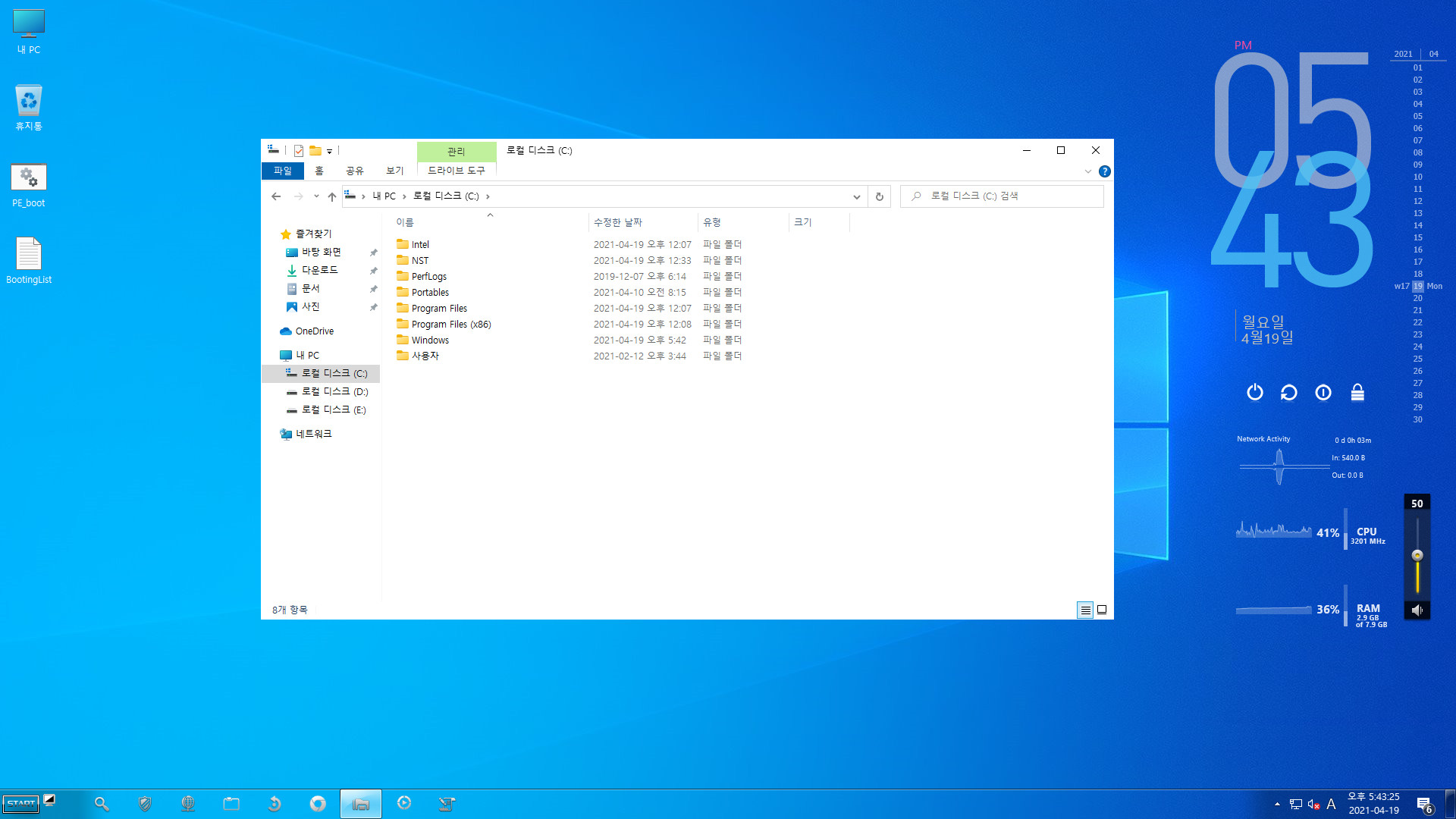The image size is (1456, 819).
Task: Select 로컬 디스크 (E:) in navigation pane
Action: tap(334, 410)
